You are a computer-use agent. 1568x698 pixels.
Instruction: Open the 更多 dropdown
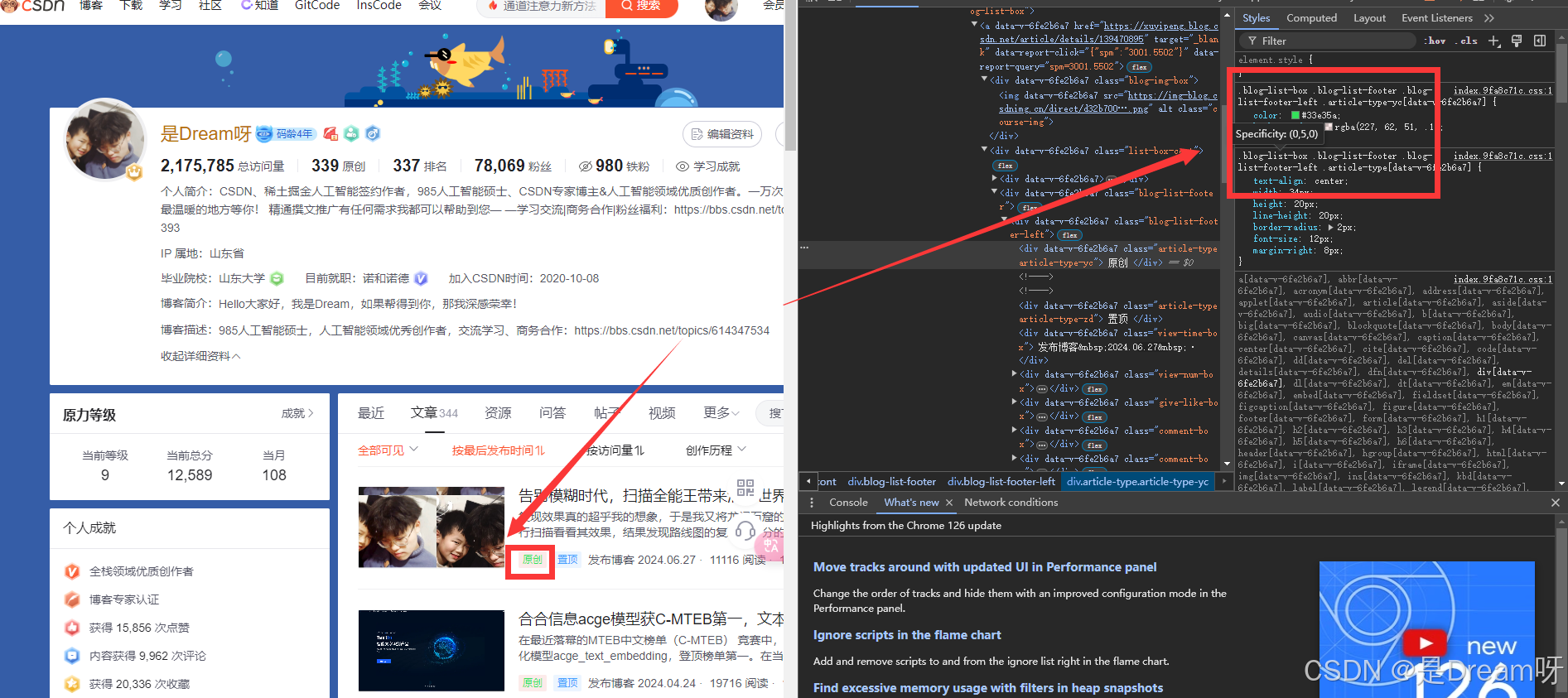point(721,413)
